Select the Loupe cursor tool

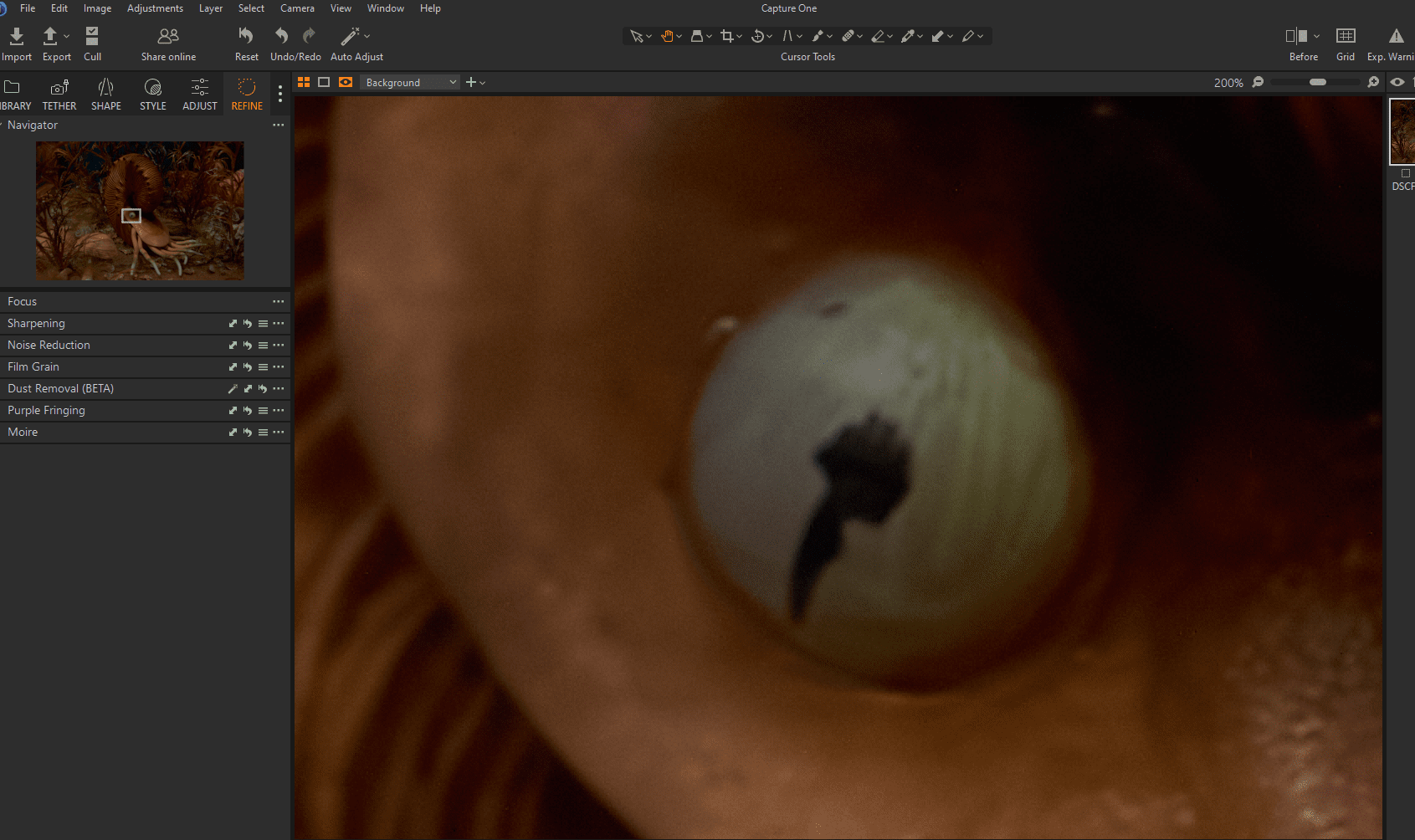[x=696, y=36]
